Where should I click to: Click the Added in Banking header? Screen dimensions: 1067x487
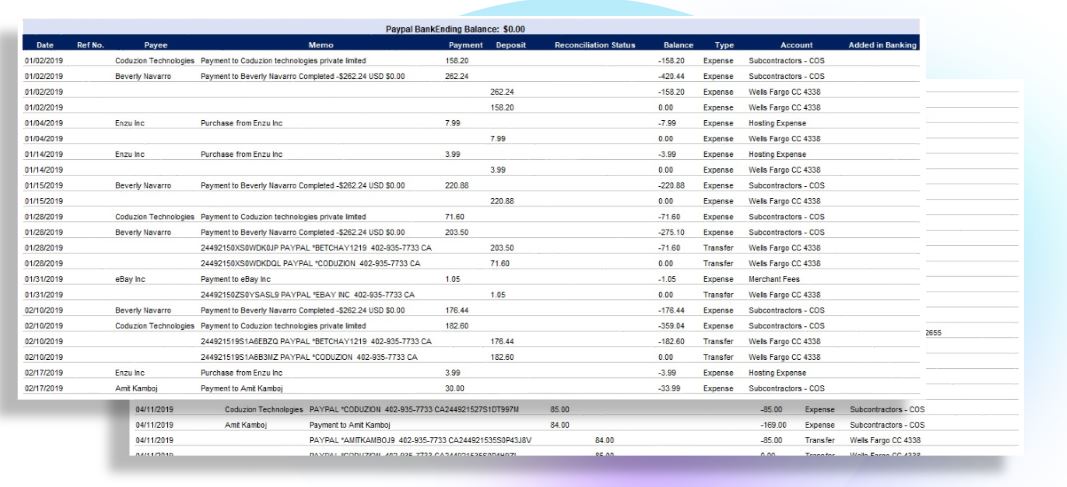point(883,45)
